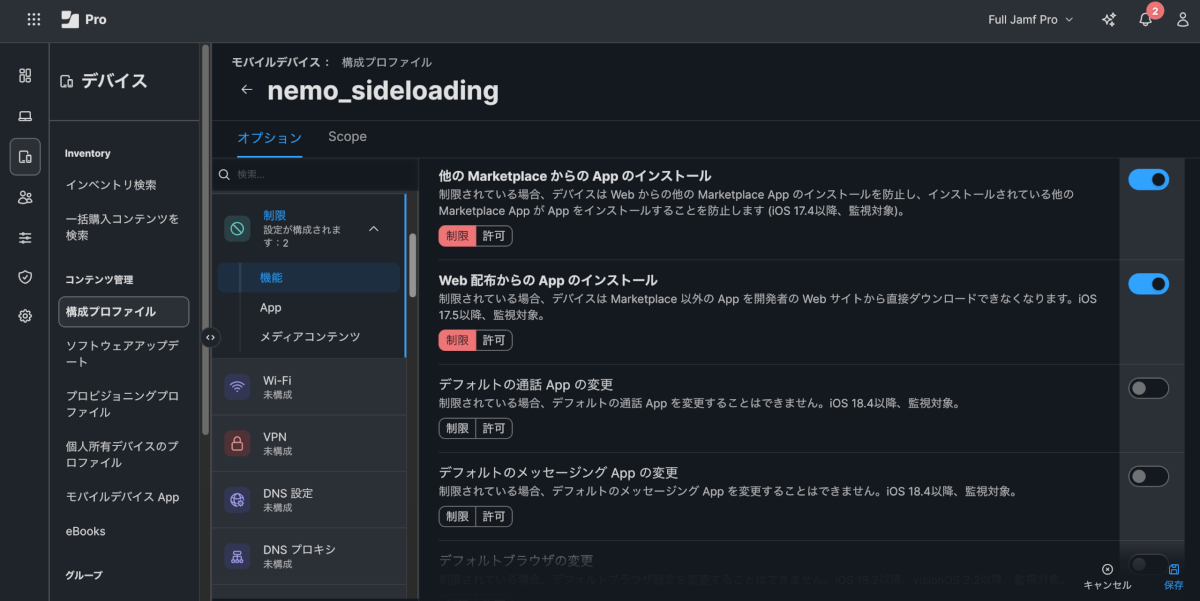
Task: Click the VPN lock payload icon
Action: [237, 443]
